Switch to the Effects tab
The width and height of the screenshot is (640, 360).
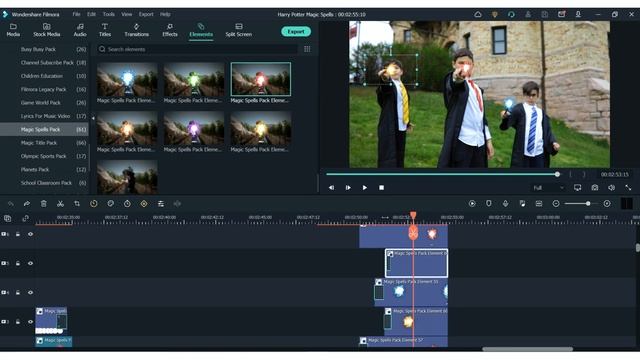click(170, 30)
